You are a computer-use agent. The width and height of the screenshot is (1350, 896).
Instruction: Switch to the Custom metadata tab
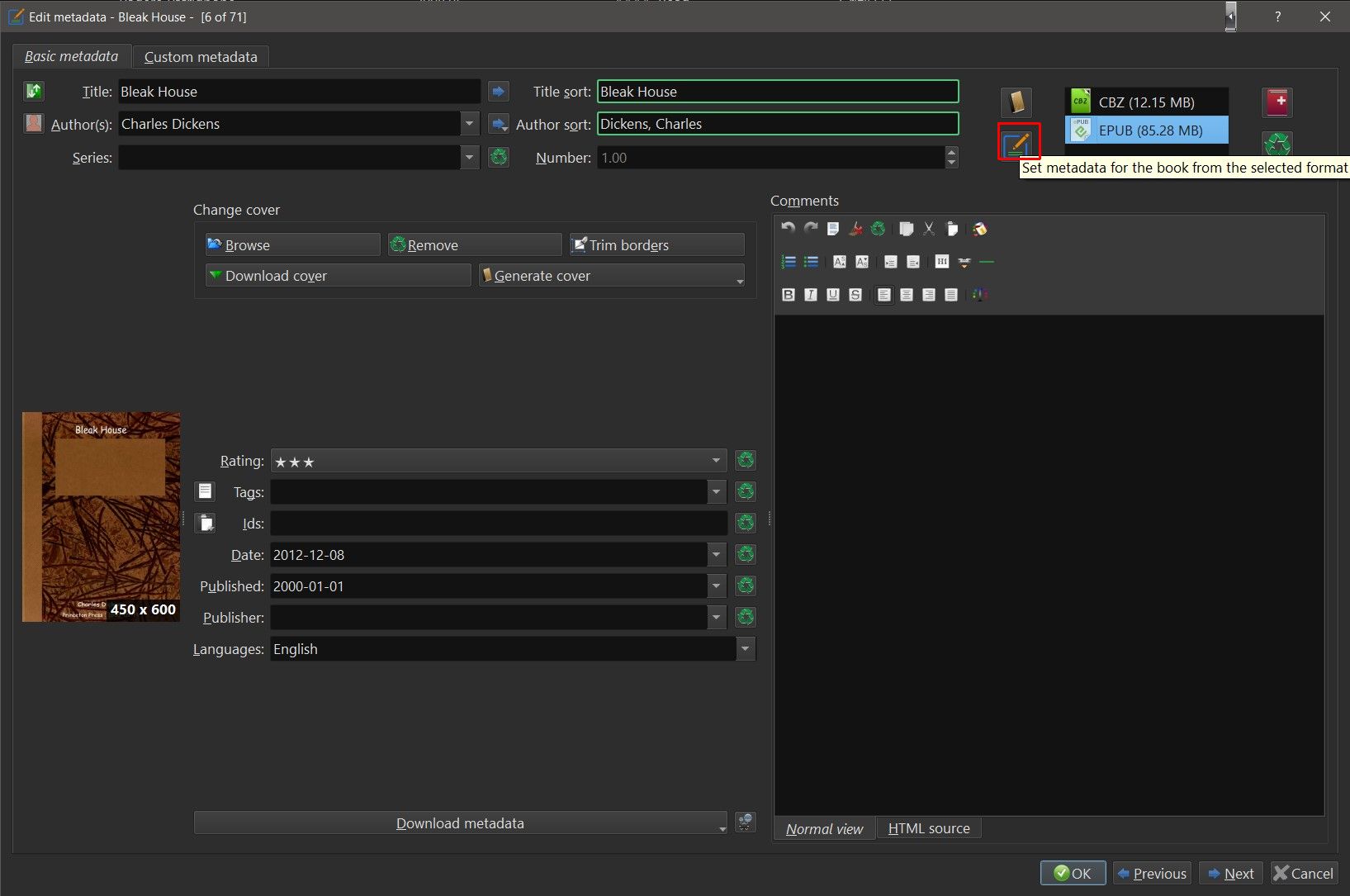(x=201, y=57)
